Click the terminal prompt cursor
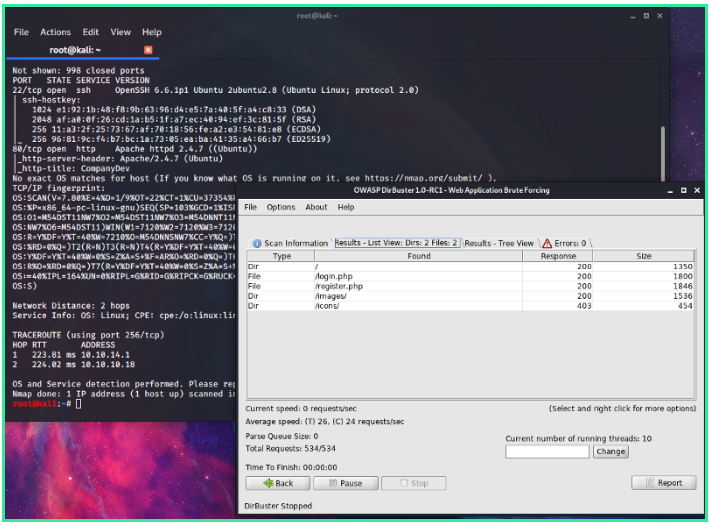This screenshot has width=710, height=523. click(79, 404)
